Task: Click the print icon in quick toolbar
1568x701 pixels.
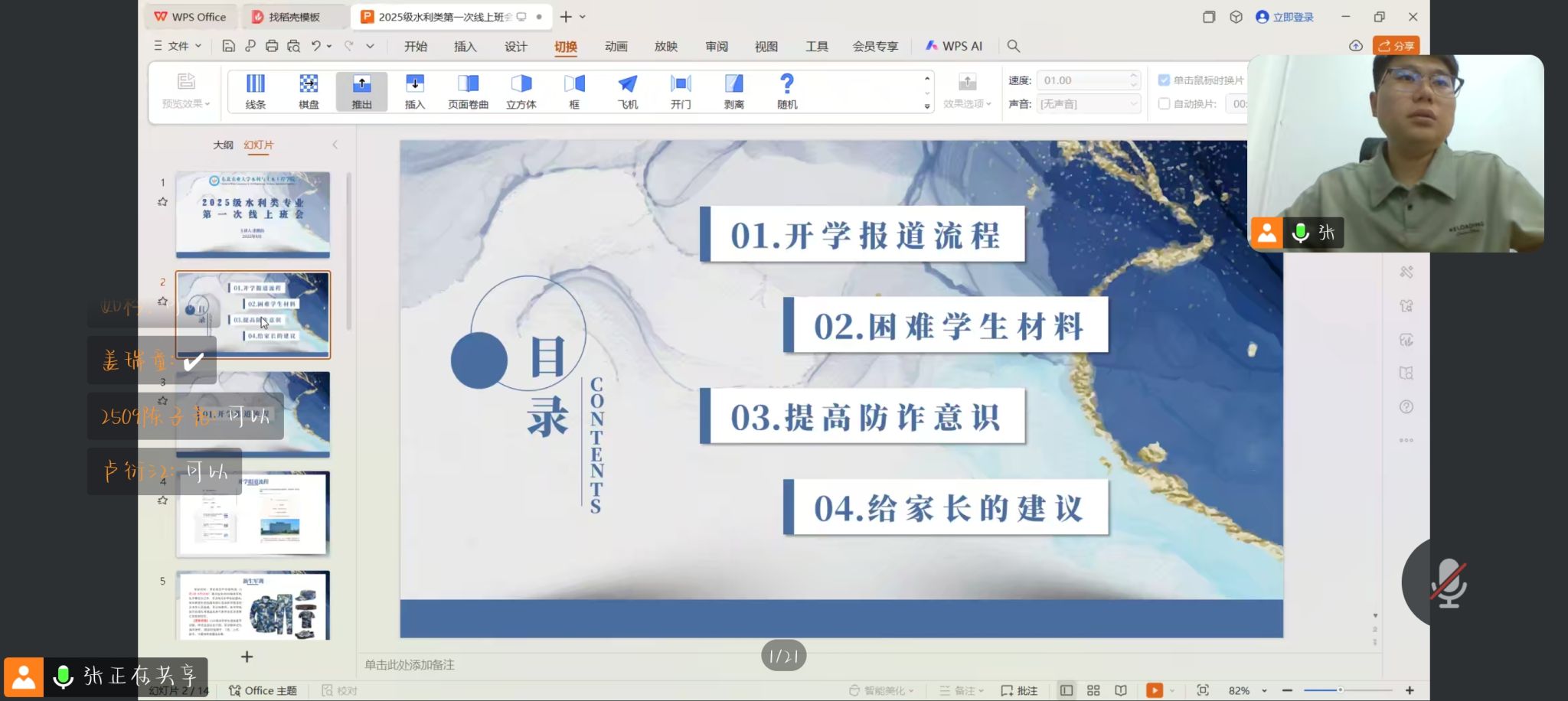Action: coord(272,46)
